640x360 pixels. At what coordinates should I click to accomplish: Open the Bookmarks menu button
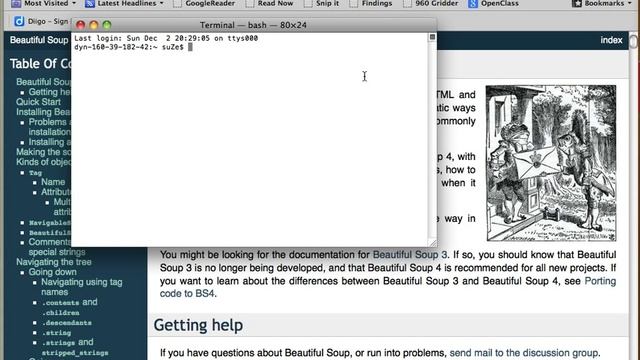pyautogui.click(x=603, y=3)
